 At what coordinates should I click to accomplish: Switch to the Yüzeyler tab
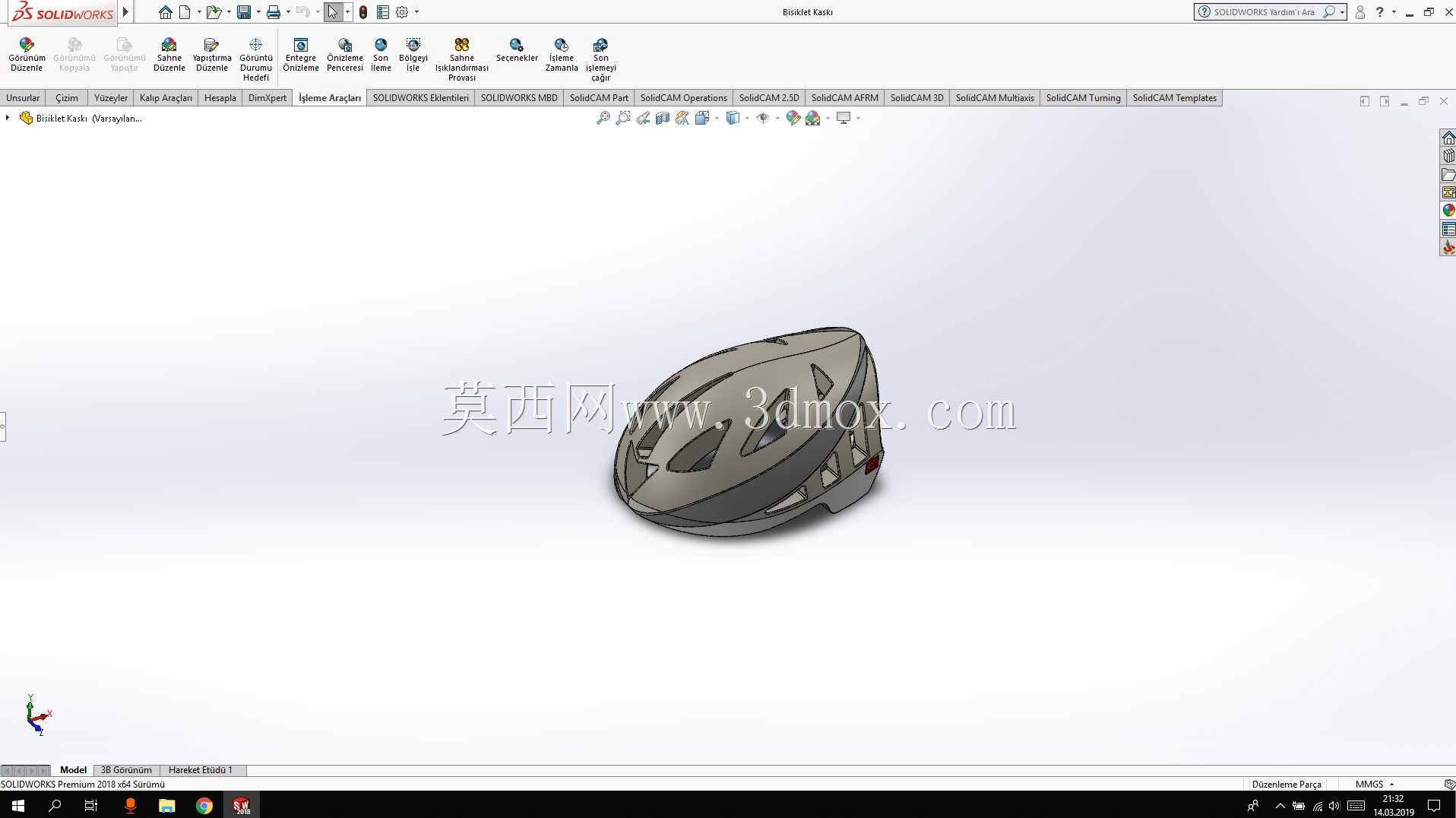[x=111, y=98]
